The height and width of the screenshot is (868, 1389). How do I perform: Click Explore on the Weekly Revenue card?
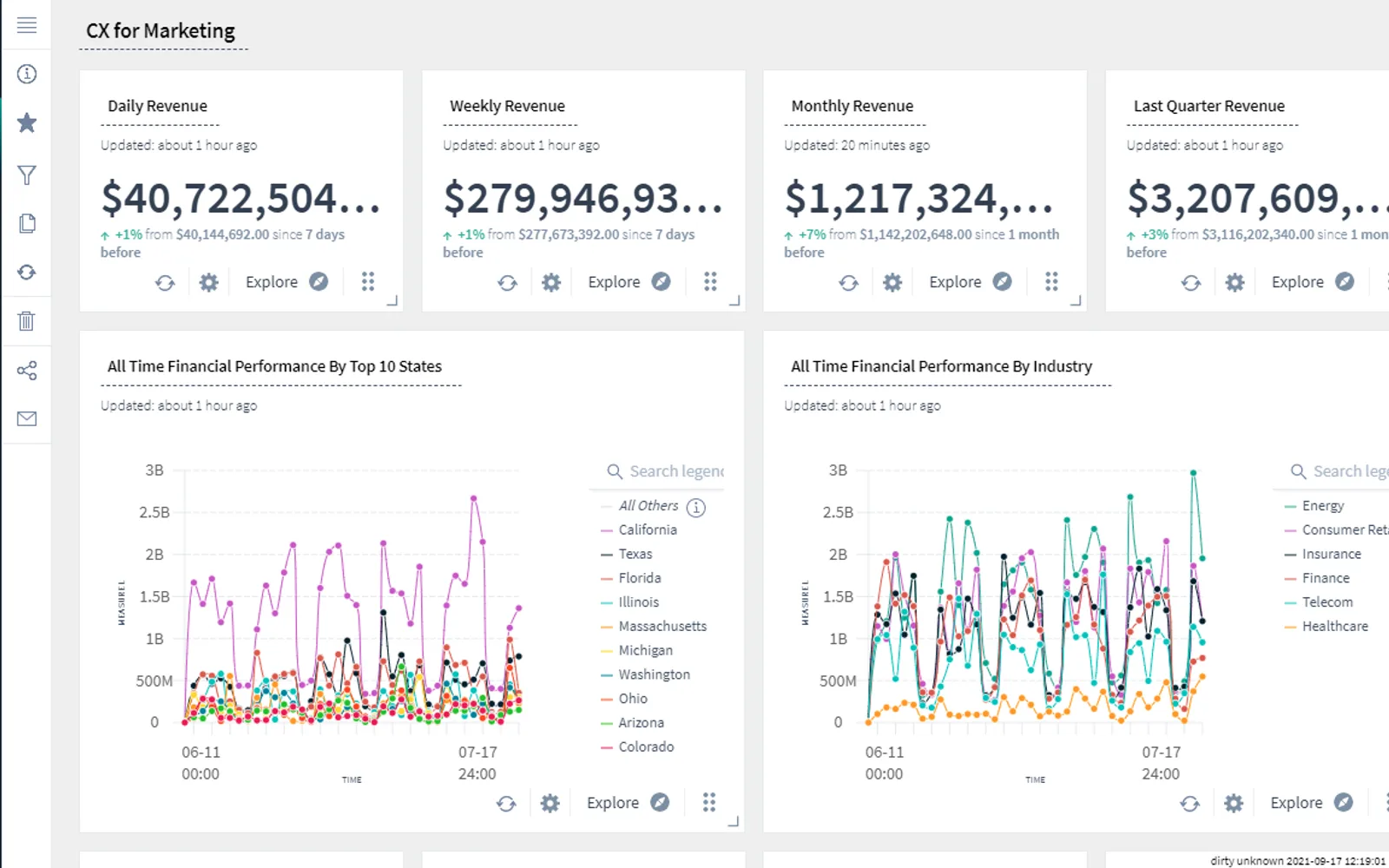click(x=629, y=282)
